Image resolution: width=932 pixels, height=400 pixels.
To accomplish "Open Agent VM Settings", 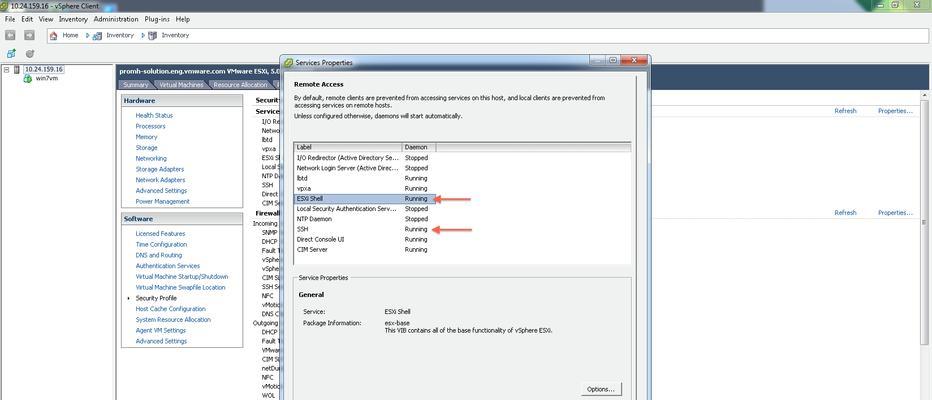I will 160,330.
